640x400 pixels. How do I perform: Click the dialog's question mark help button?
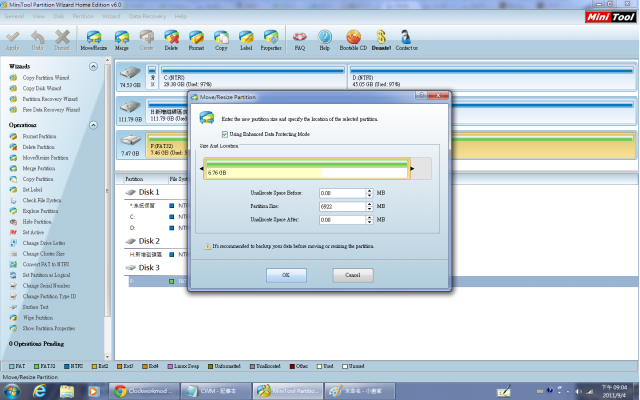tap(422, 95)
